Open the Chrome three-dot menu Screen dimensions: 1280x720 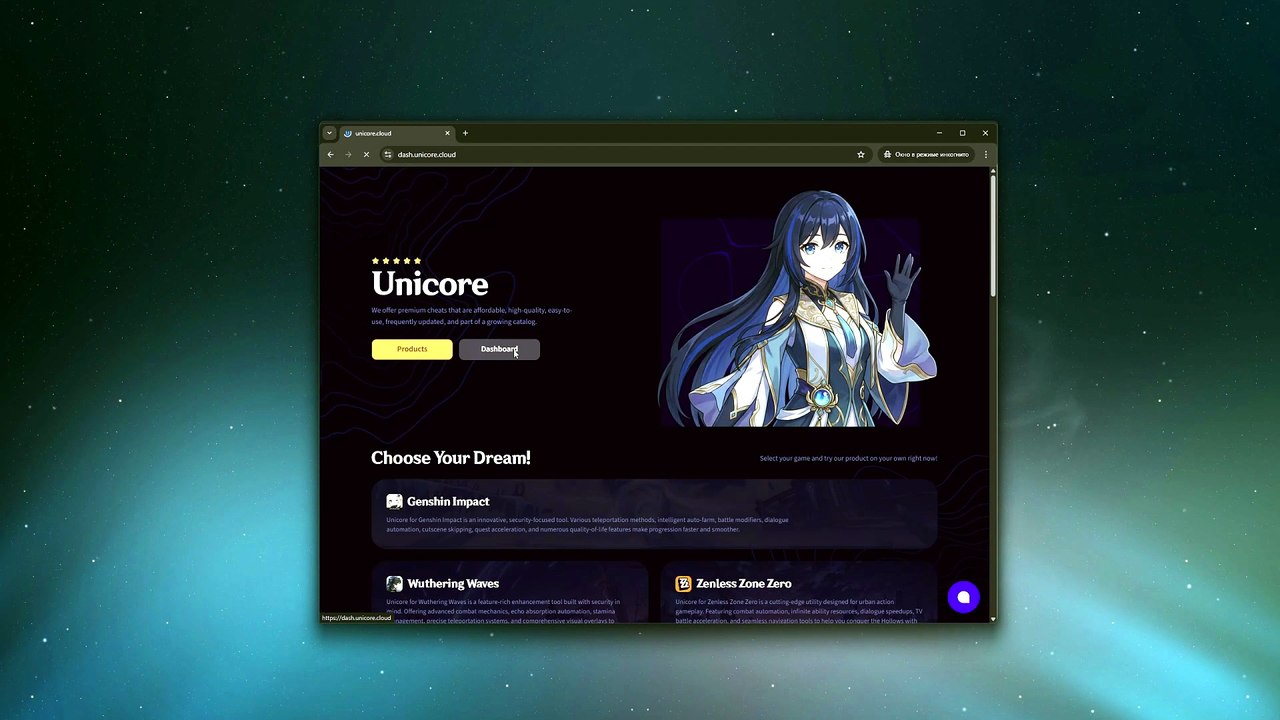986,154
